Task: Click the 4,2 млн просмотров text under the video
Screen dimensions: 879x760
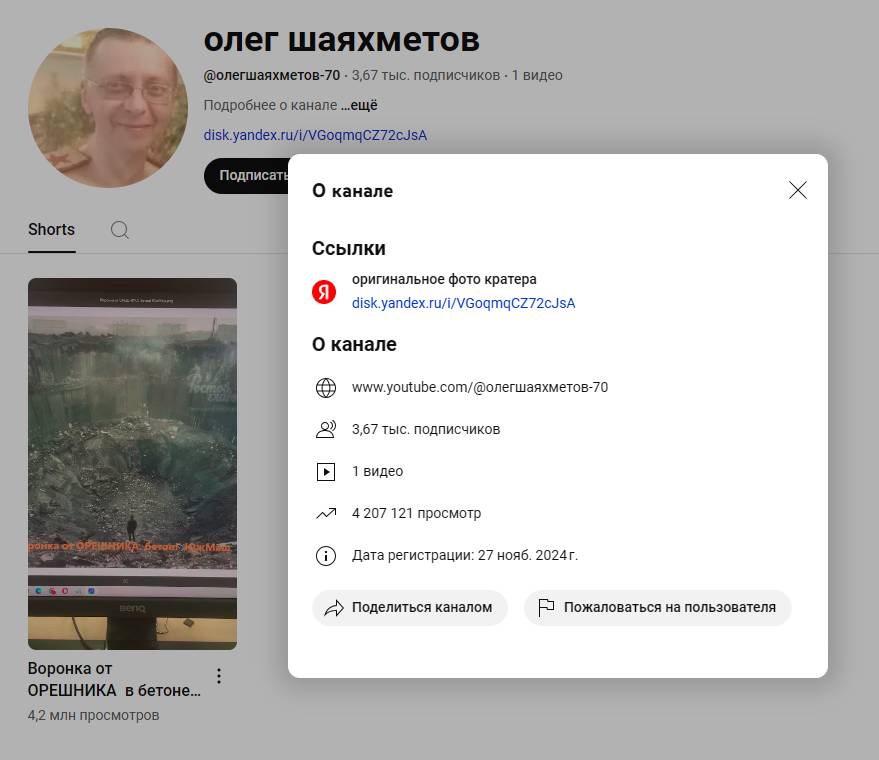Action: click(94, 716)
